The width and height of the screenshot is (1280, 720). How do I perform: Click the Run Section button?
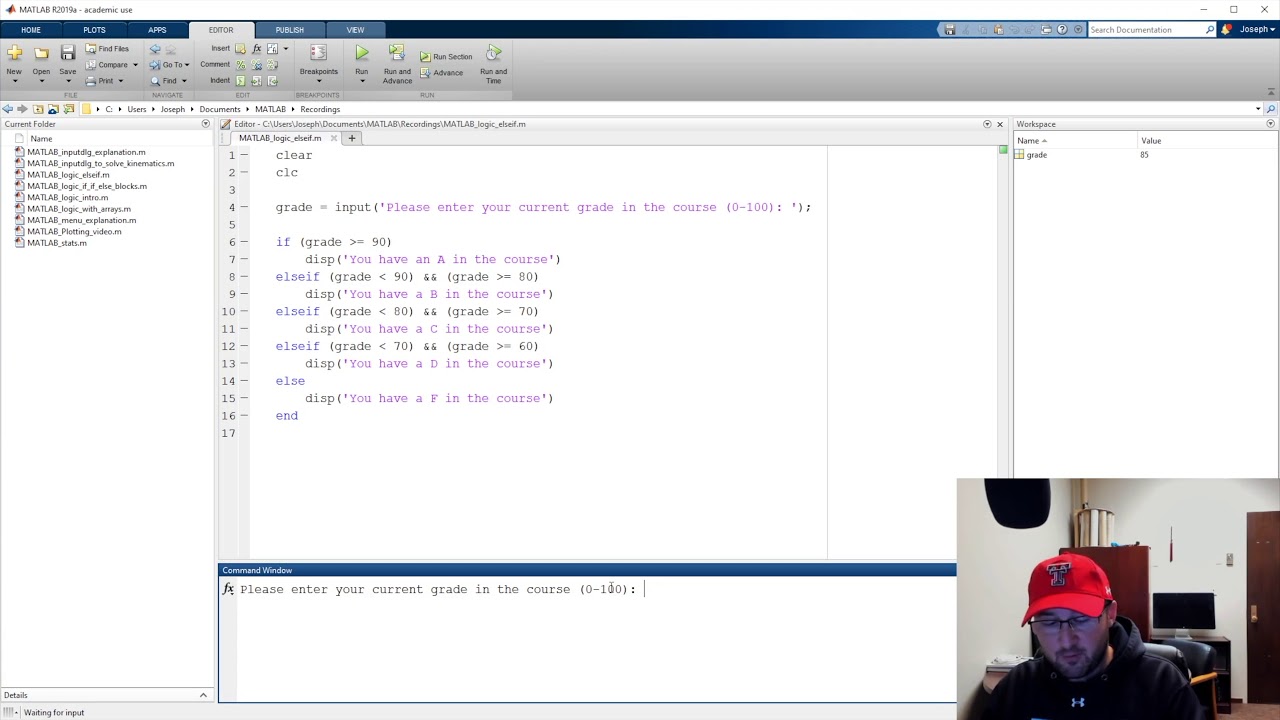446,57
